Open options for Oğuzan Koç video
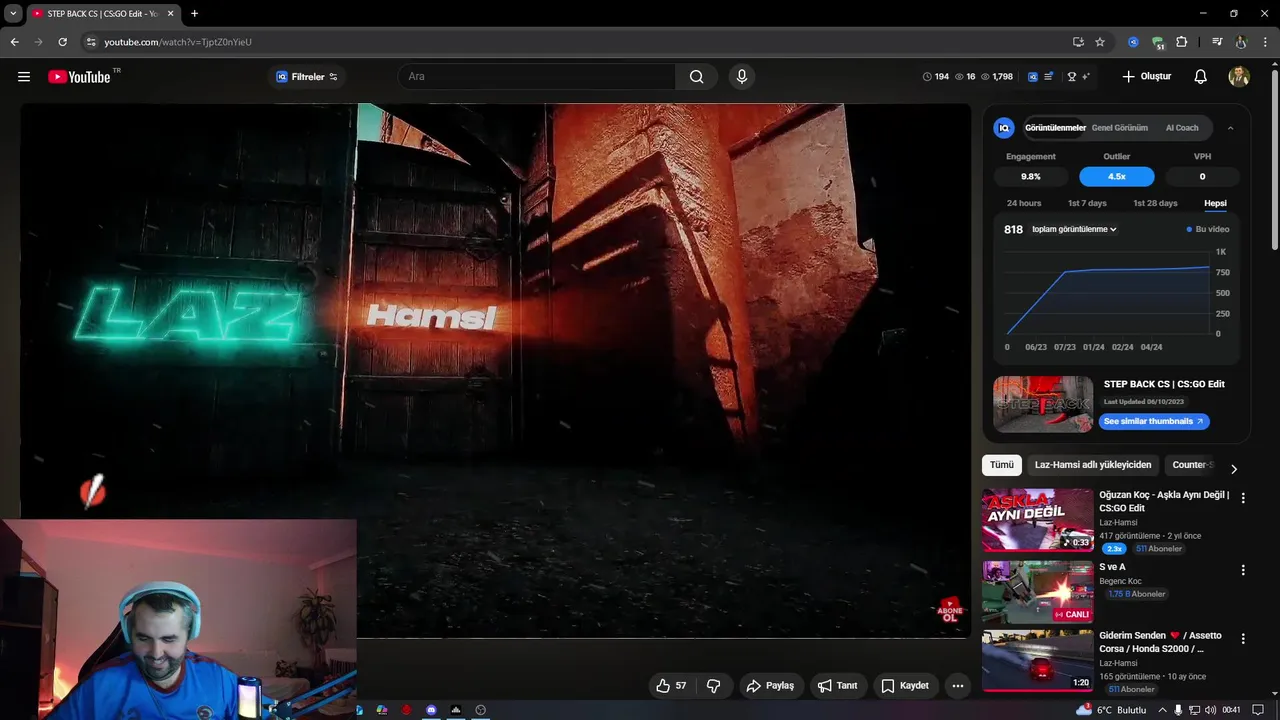1280x720 pixels. [1243, 498]
